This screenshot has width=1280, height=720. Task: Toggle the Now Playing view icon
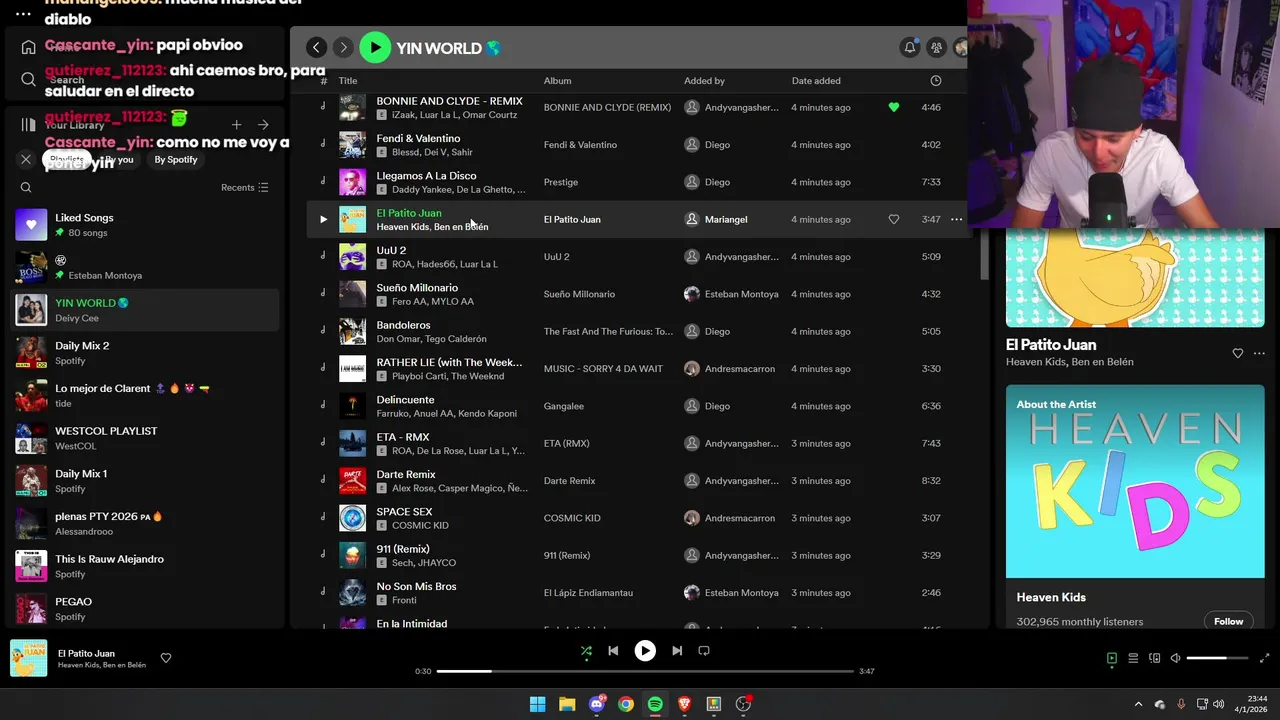pos(1111,658)
